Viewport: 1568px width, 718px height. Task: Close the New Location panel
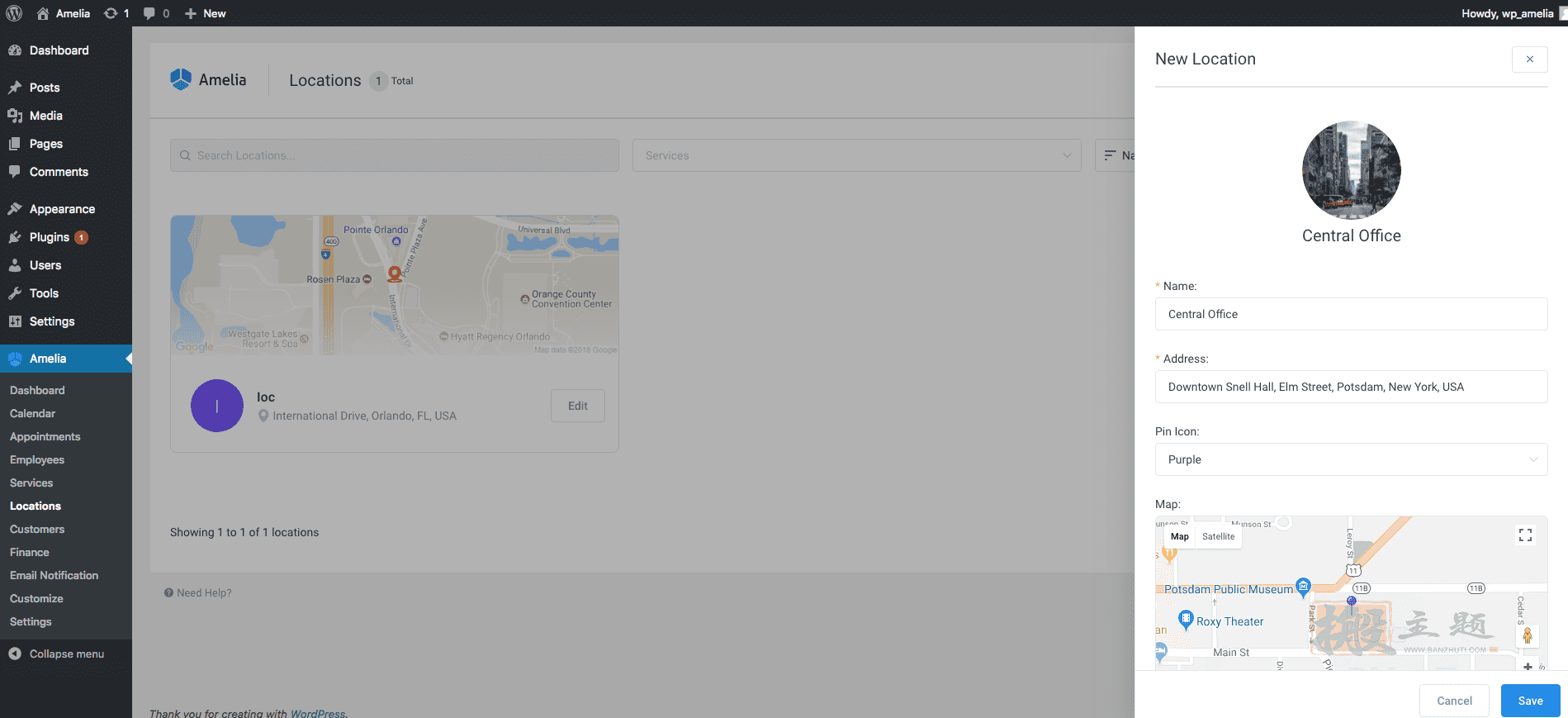point(1530,59)
